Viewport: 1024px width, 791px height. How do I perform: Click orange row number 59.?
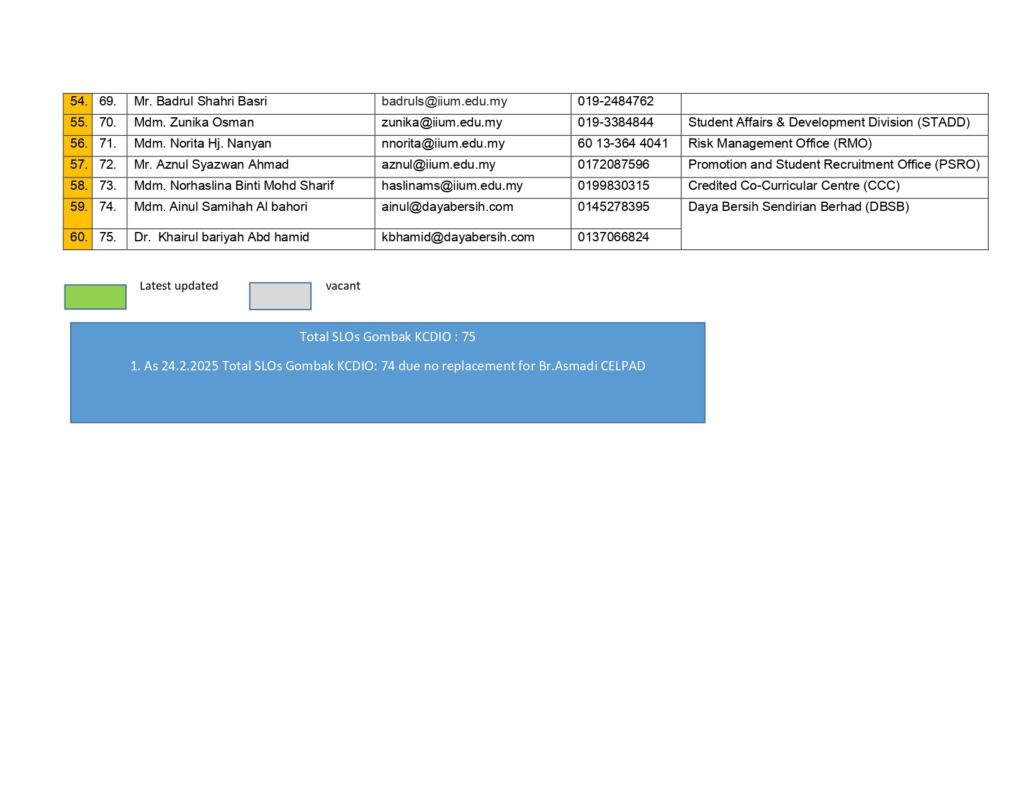78,213
